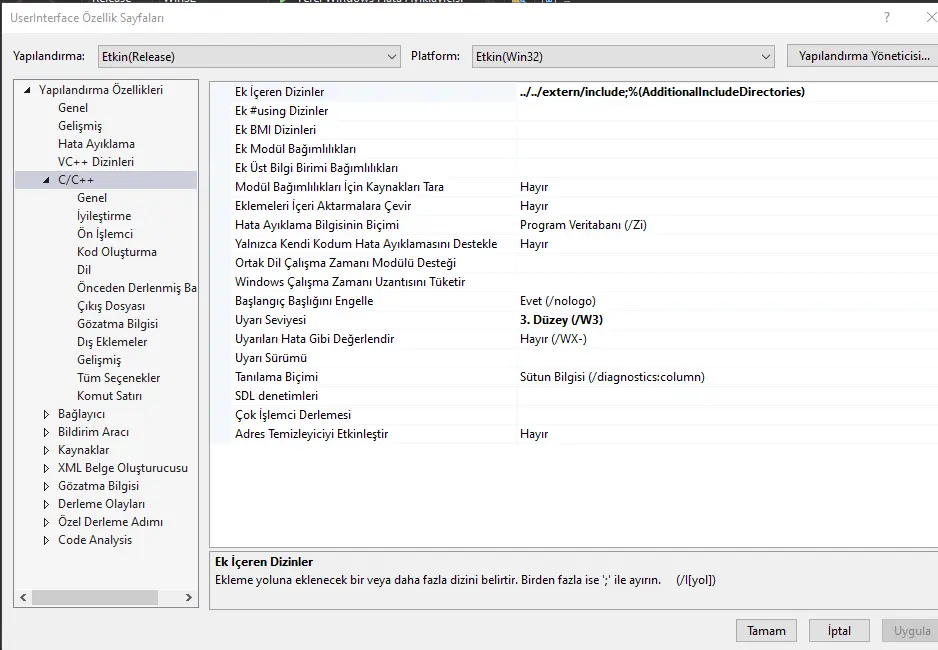Collapse Yapılandırma Özellikleri root node

point(27,90)
